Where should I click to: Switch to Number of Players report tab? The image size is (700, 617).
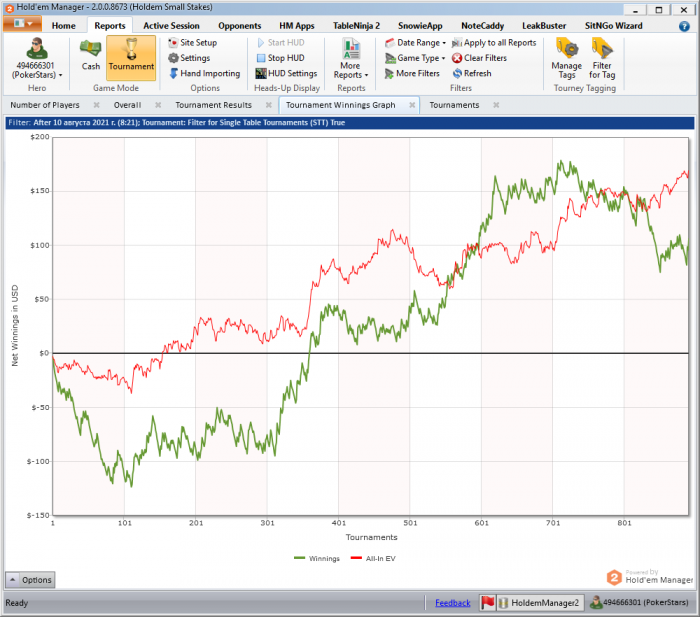[45, 105]
